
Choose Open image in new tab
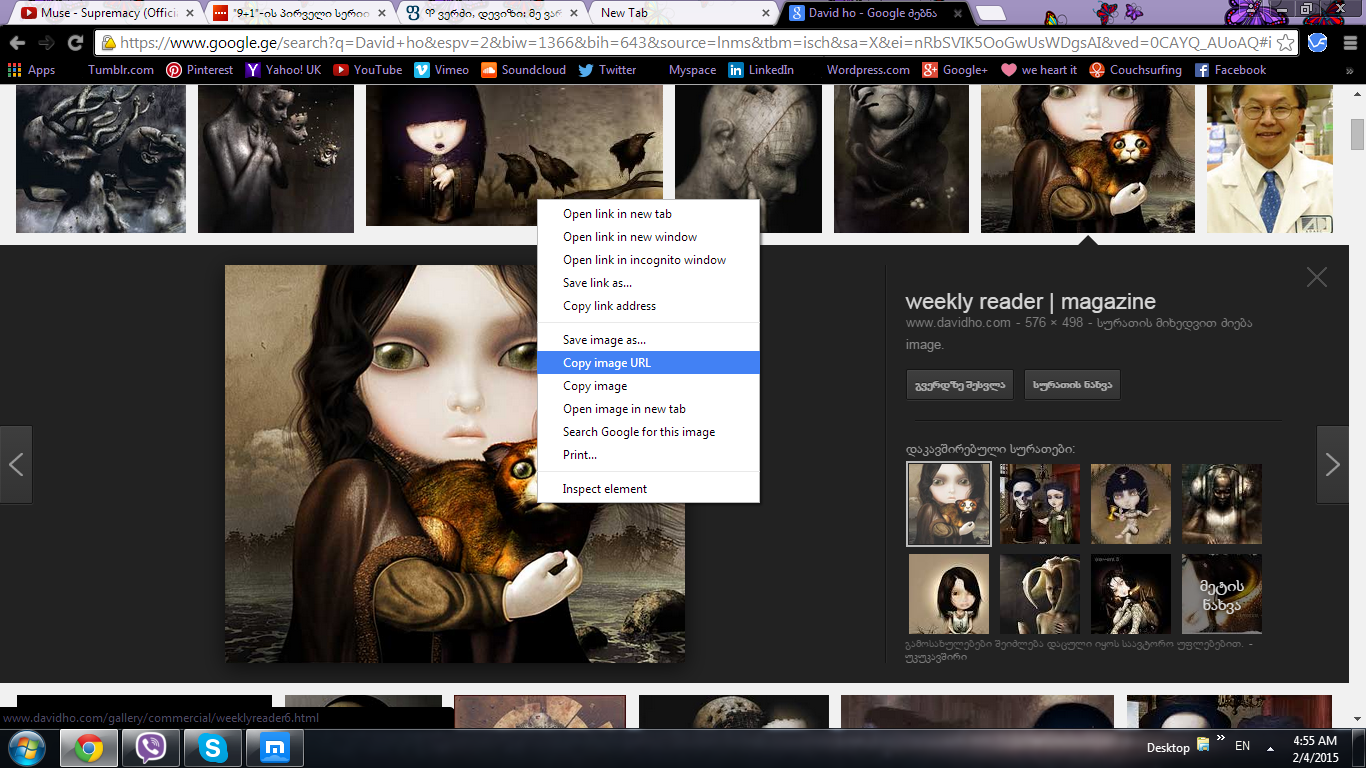648,409
